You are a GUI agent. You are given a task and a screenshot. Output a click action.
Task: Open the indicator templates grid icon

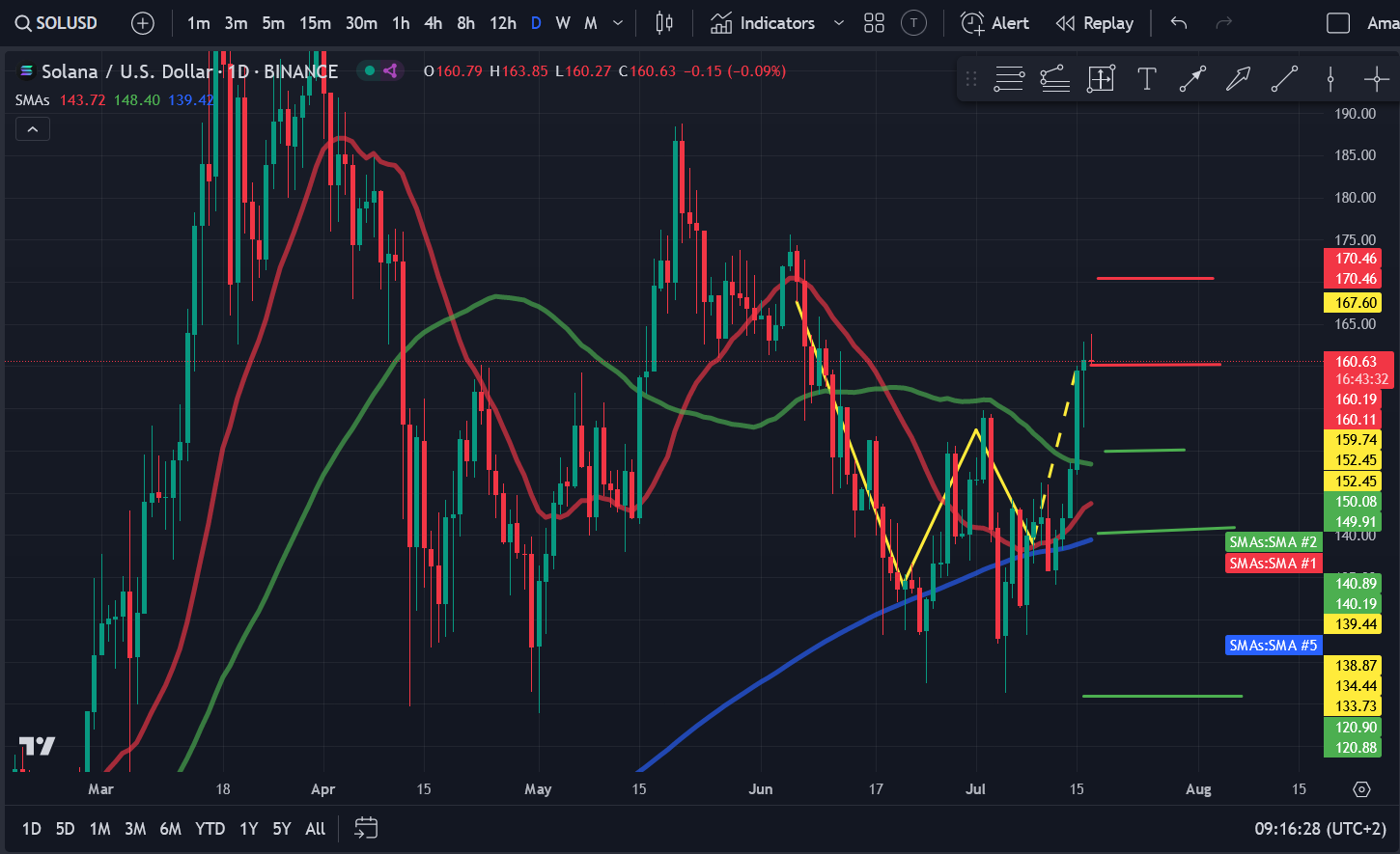click(x=875, y=23)
